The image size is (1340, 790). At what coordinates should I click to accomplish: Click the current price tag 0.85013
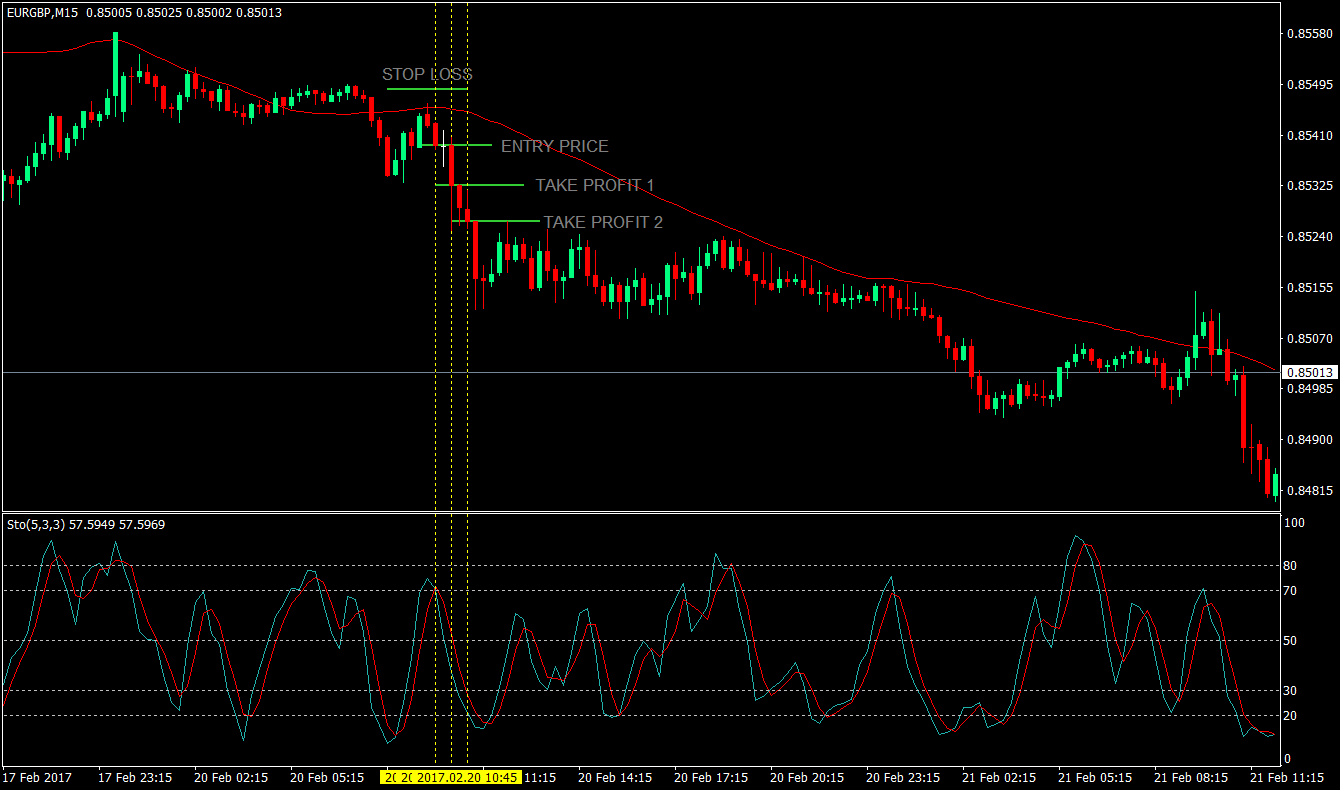[1309, 372]
